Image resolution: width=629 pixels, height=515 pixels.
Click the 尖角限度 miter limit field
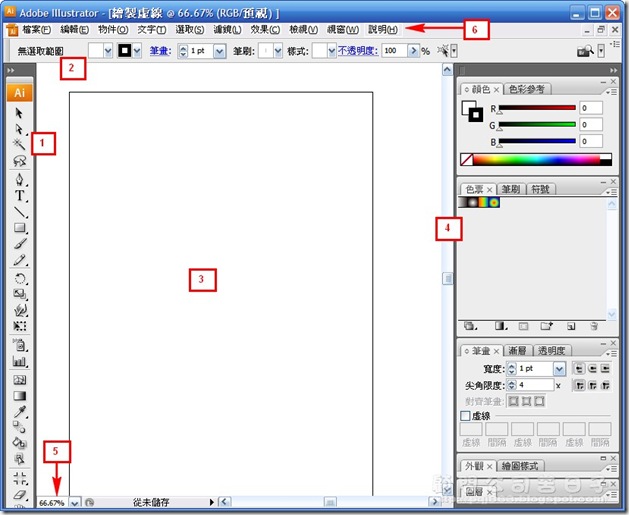pos(535,385)
